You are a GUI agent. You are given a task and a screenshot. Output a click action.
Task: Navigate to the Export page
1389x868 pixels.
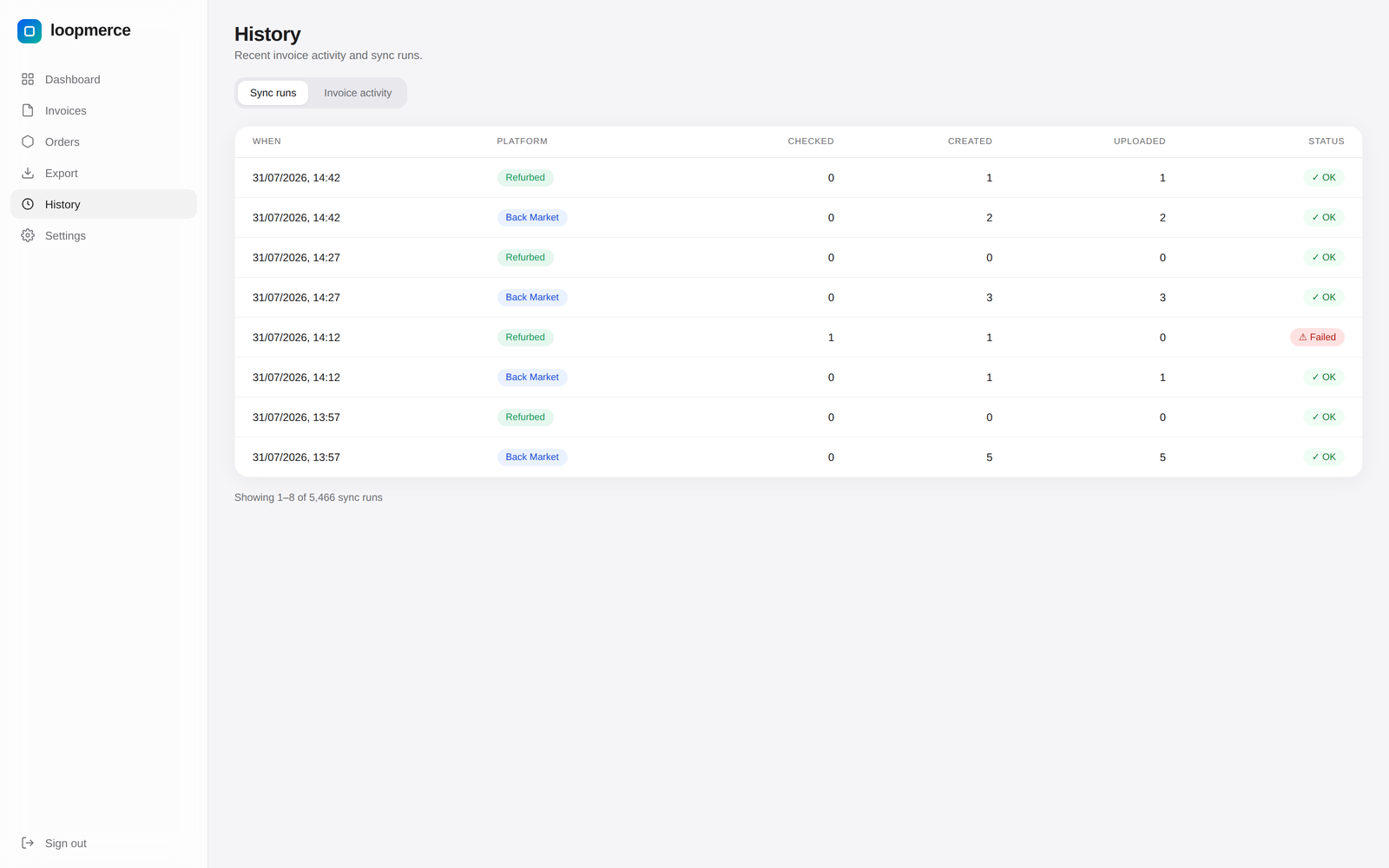point(103,173)
